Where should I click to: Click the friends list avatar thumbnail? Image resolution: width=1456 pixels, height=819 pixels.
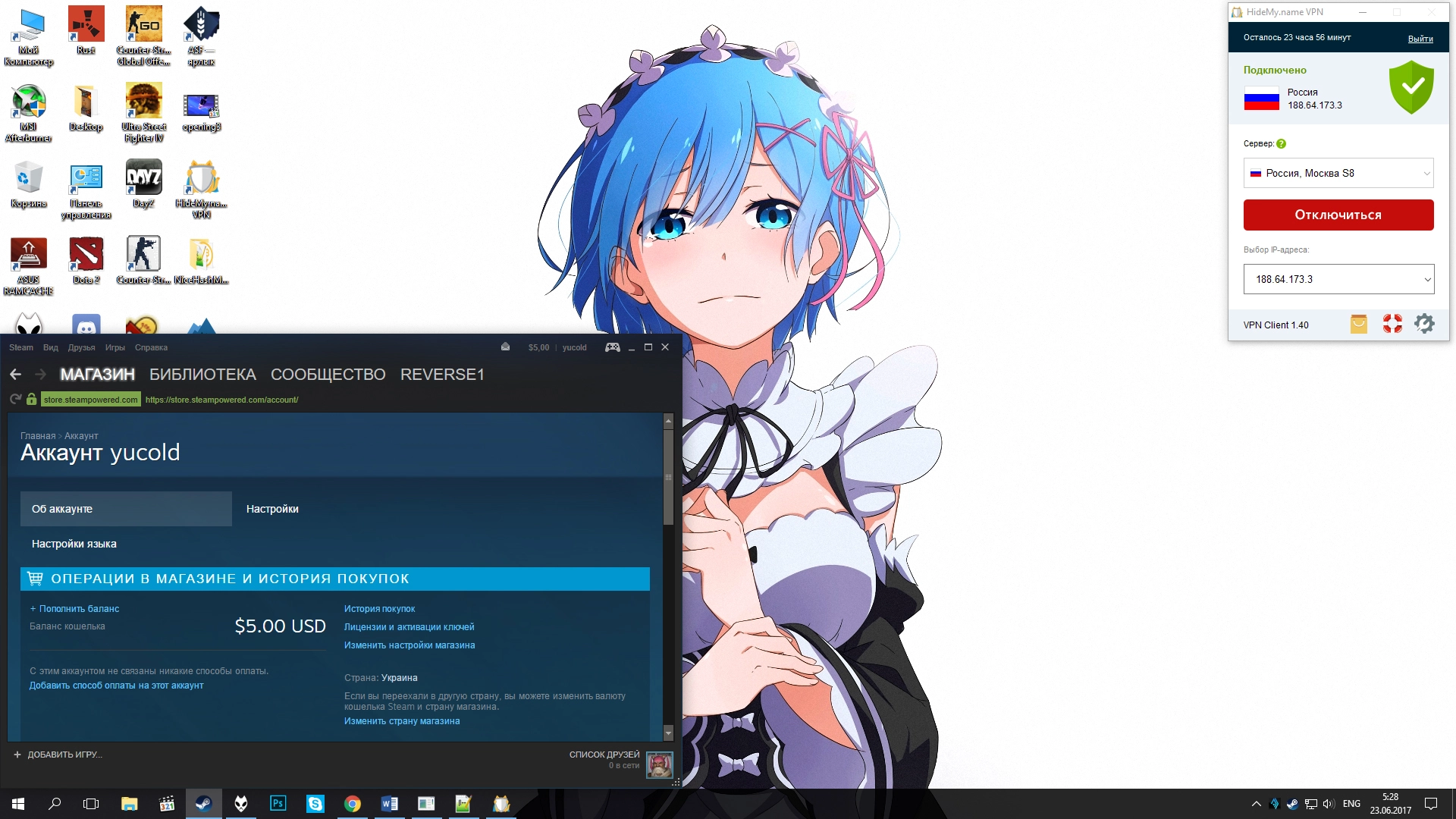click(x=659, y=765)
